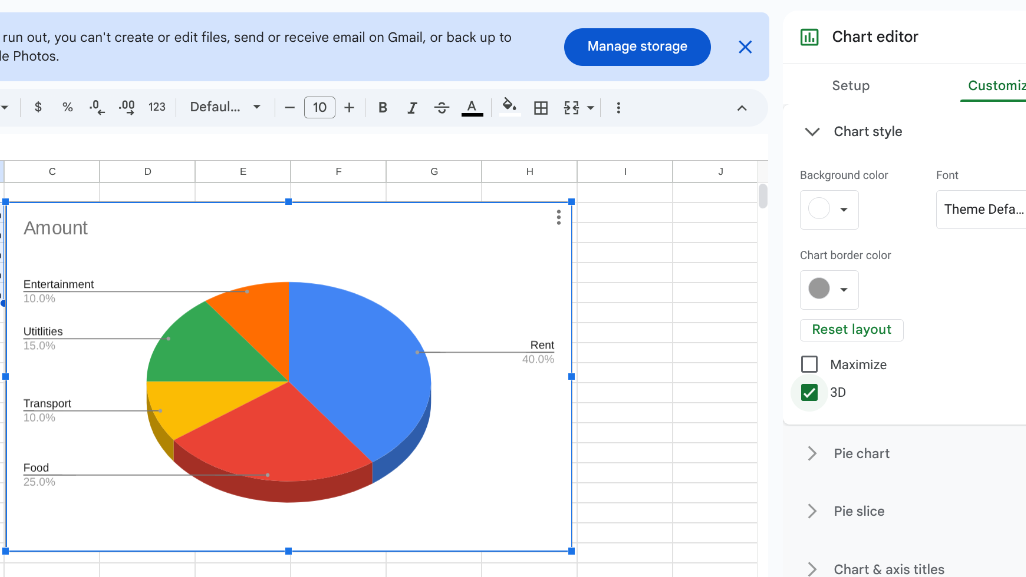
Task: Collapse the Chart style section
Action: tap(813, 132)
